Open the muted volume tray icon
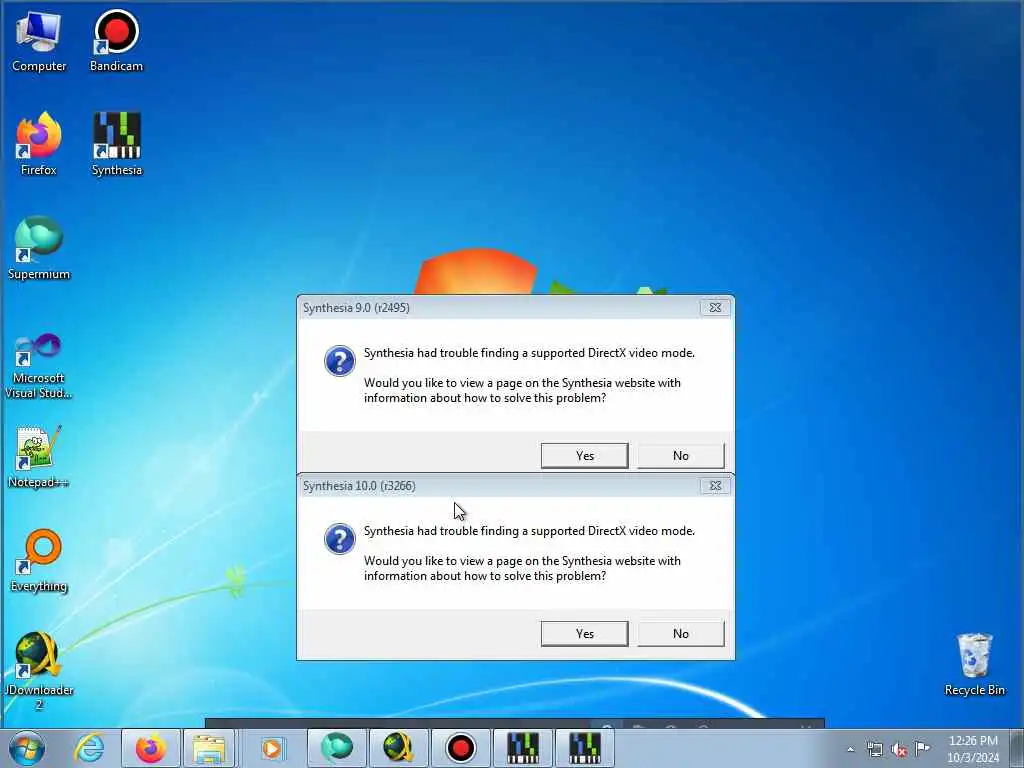 coord(899,749)
